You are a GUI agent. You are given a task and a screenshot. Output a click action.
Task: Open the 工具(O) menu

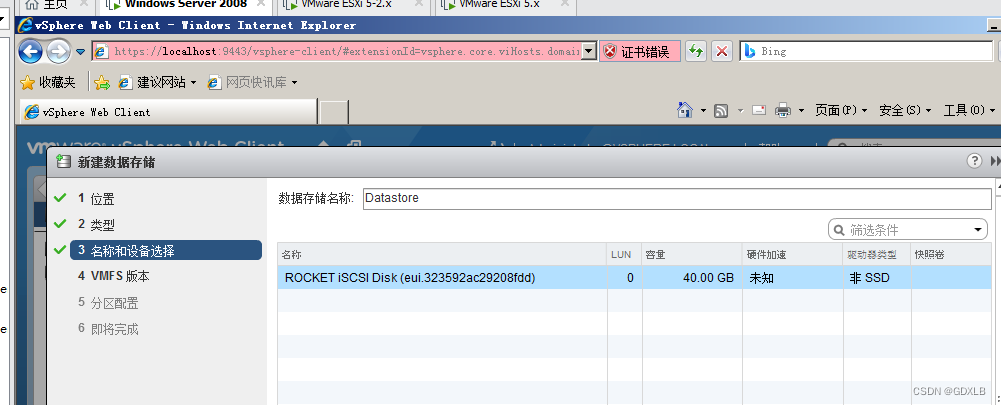pos(969,111)
